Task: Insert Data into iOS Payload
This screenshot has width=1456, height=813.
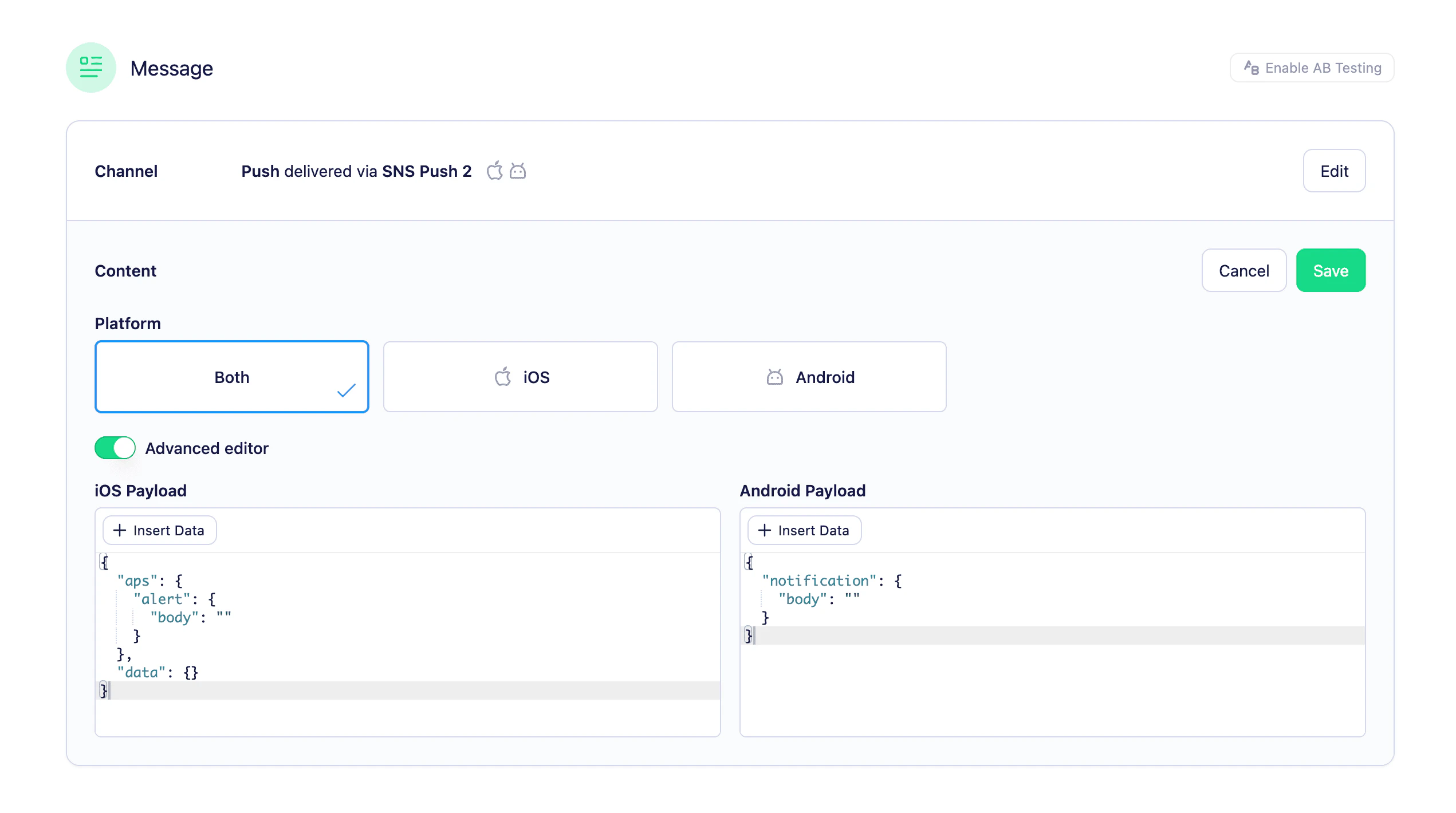Action: (x=159, y=530)
